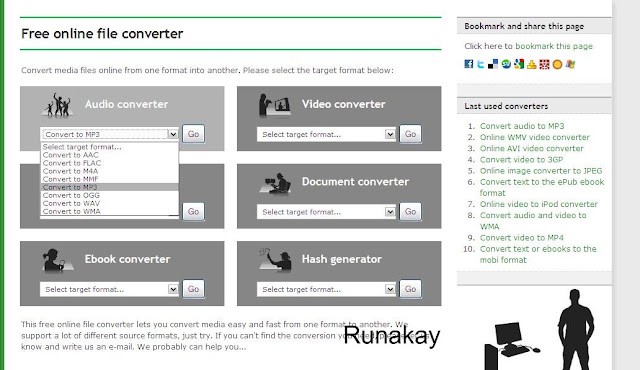Choose 'Select target format...' in audio list
640x370 pixels.
click(109, 147)
